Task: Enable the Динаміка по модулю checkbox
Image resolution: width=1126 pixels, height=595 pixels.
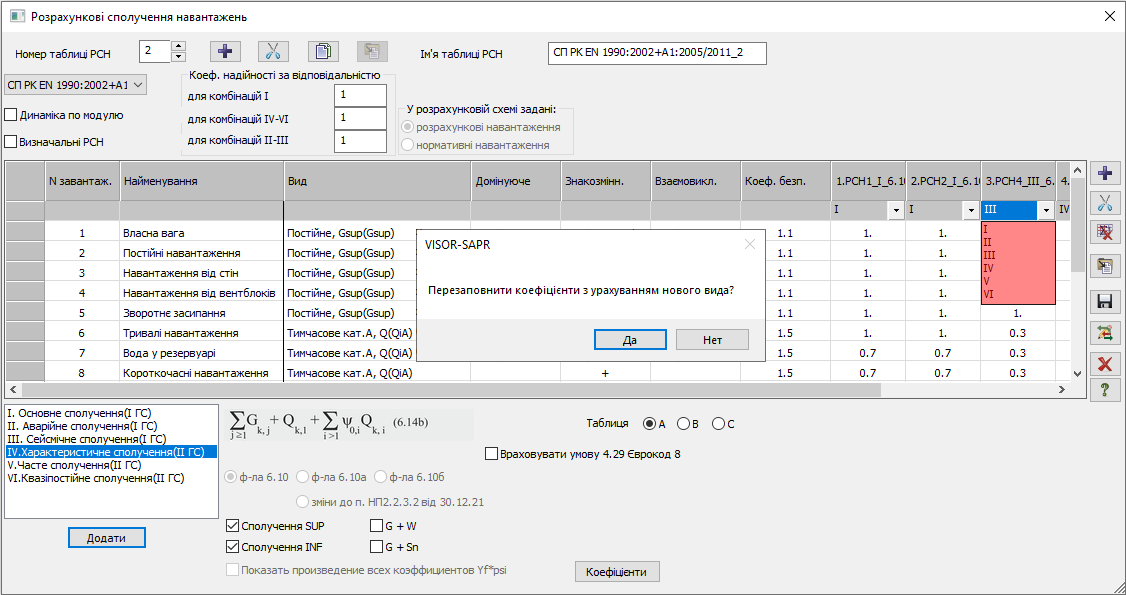Action: coord(12,115)
